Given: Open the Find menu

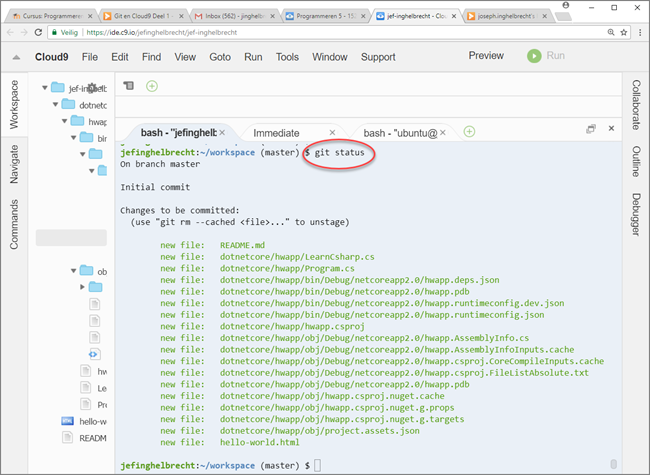Looking at the screenshot, I should (151, 57).
